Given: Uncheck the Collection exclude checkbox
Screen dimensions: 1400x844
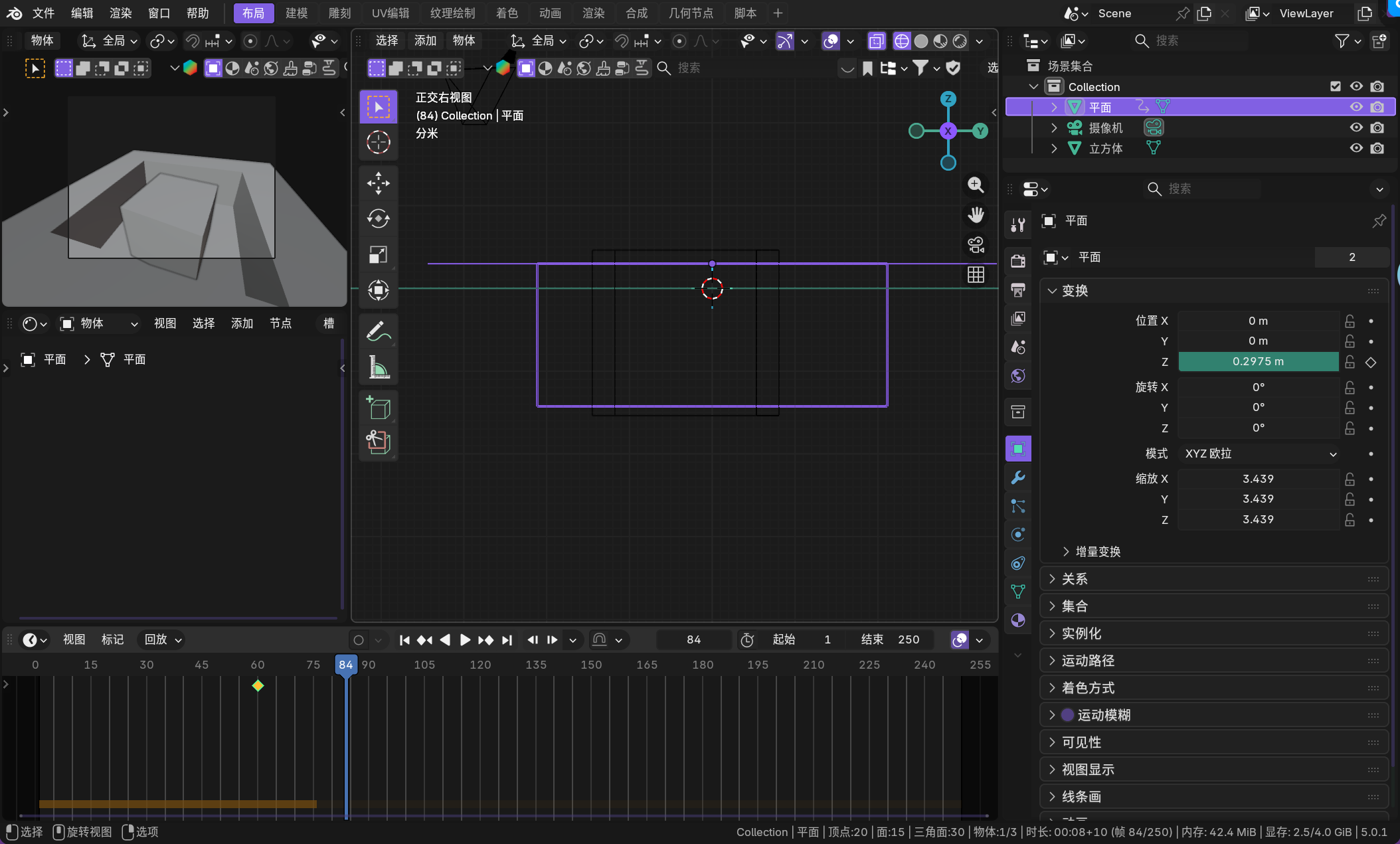Looking at the screenshot, I should (1336, 86).
